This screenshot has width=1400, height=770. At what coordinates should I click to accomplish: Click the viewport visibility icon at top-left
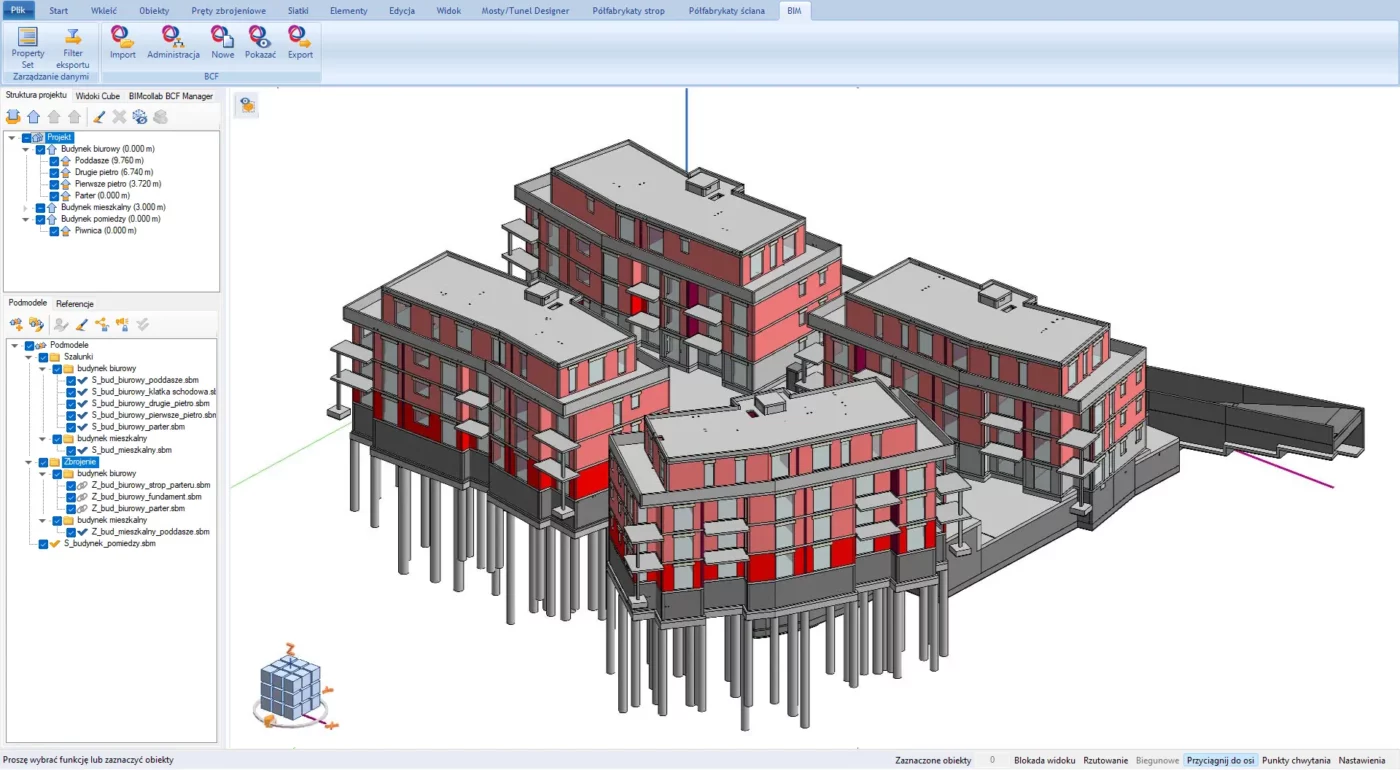click(247, 105)
